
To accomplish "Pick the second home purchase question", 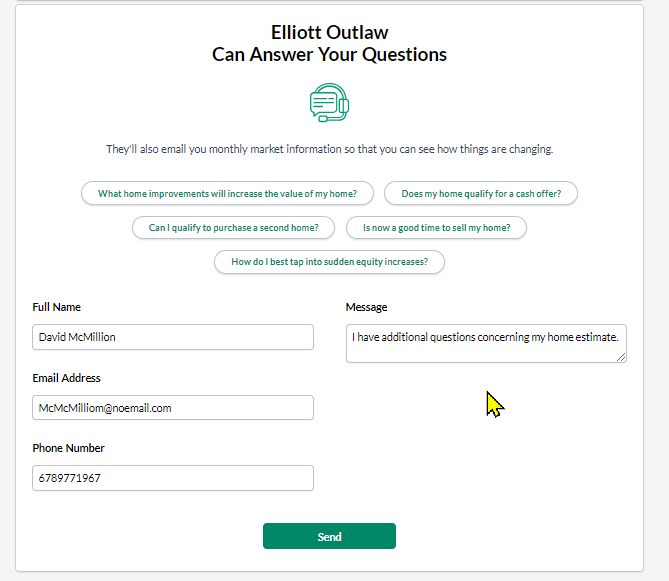I will coord(234,228).
